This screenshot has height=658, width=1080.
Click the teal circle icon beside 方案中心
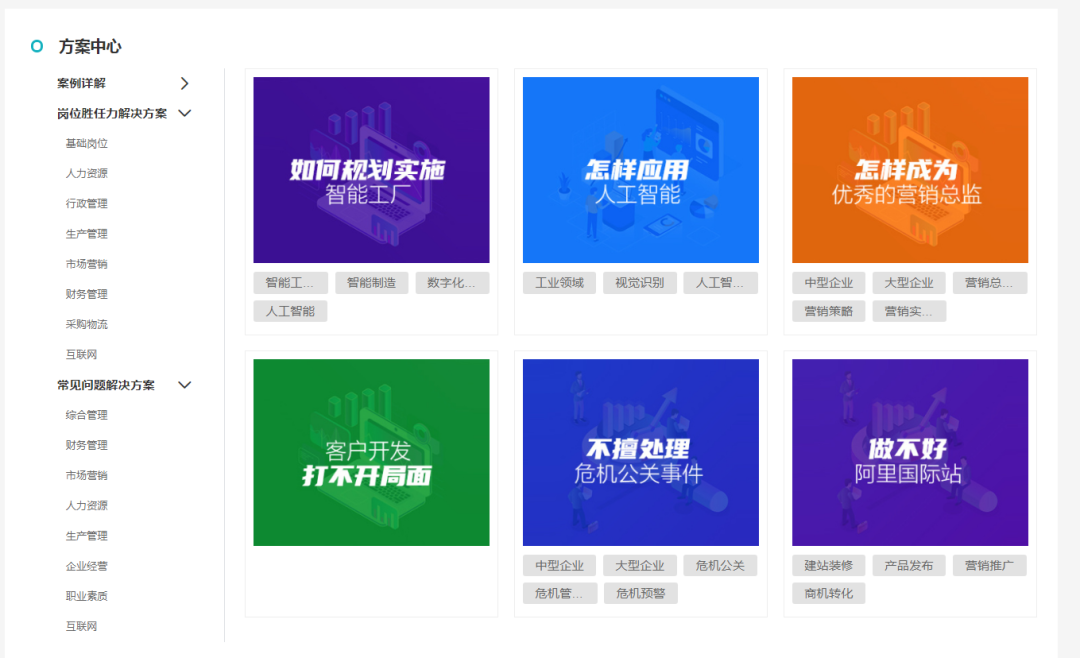(36, 46)
